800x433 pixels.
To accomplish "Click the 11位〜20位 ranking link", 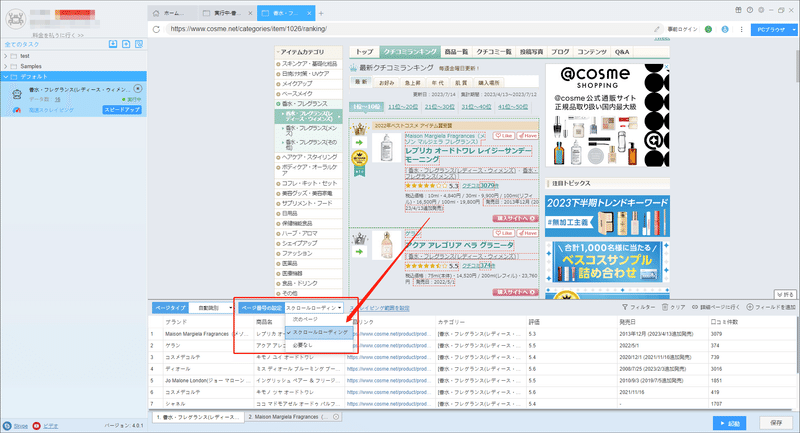I will click(403, 107).
